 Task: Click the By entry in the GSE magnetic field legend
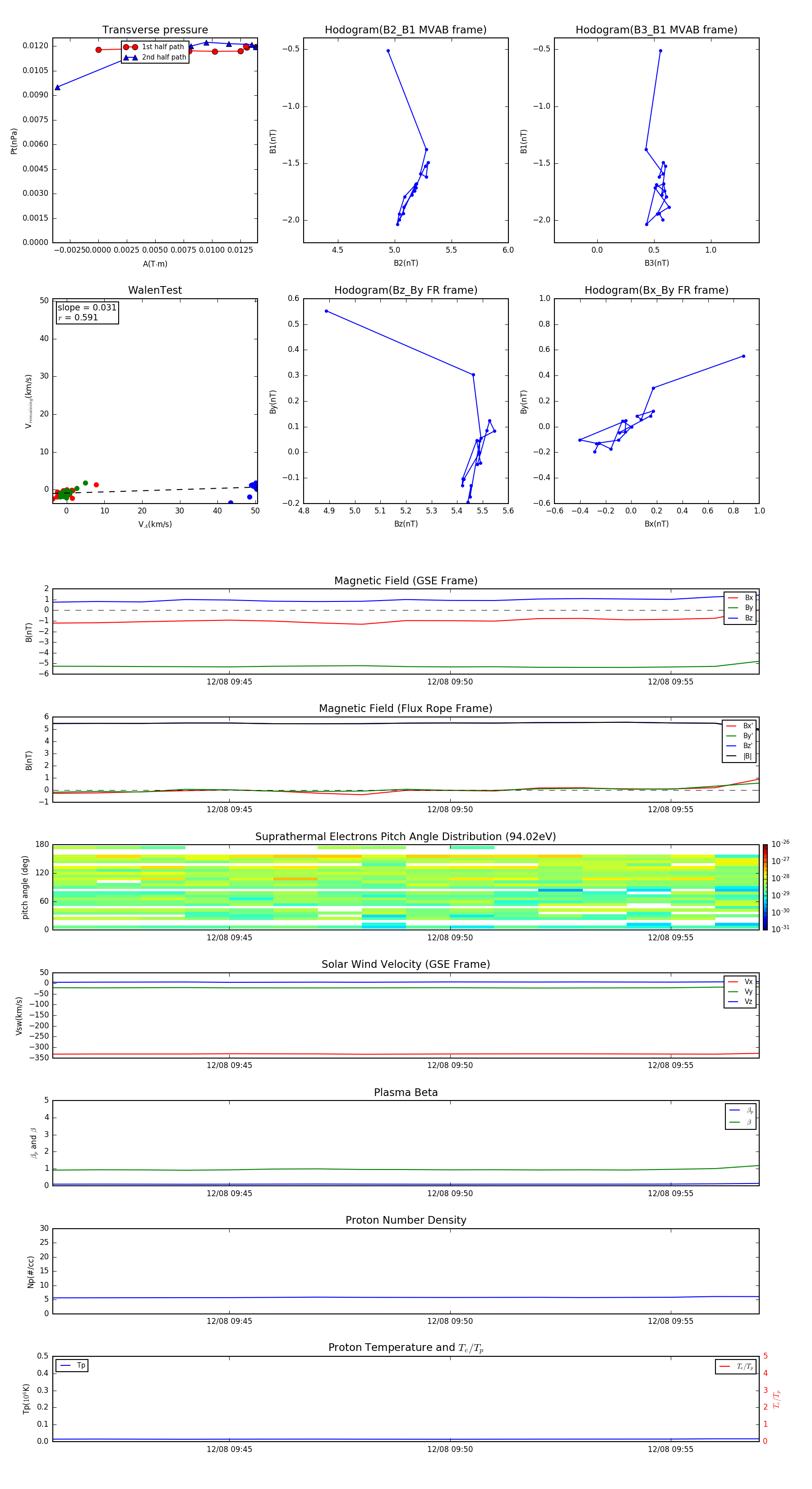740,608
